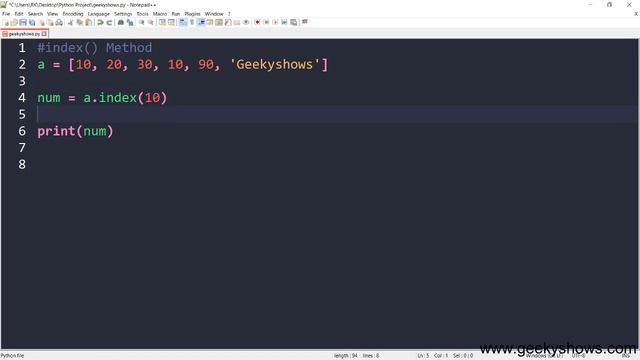Click 'Python file' in the status bar
640x360 pixels.
[12, 356]
